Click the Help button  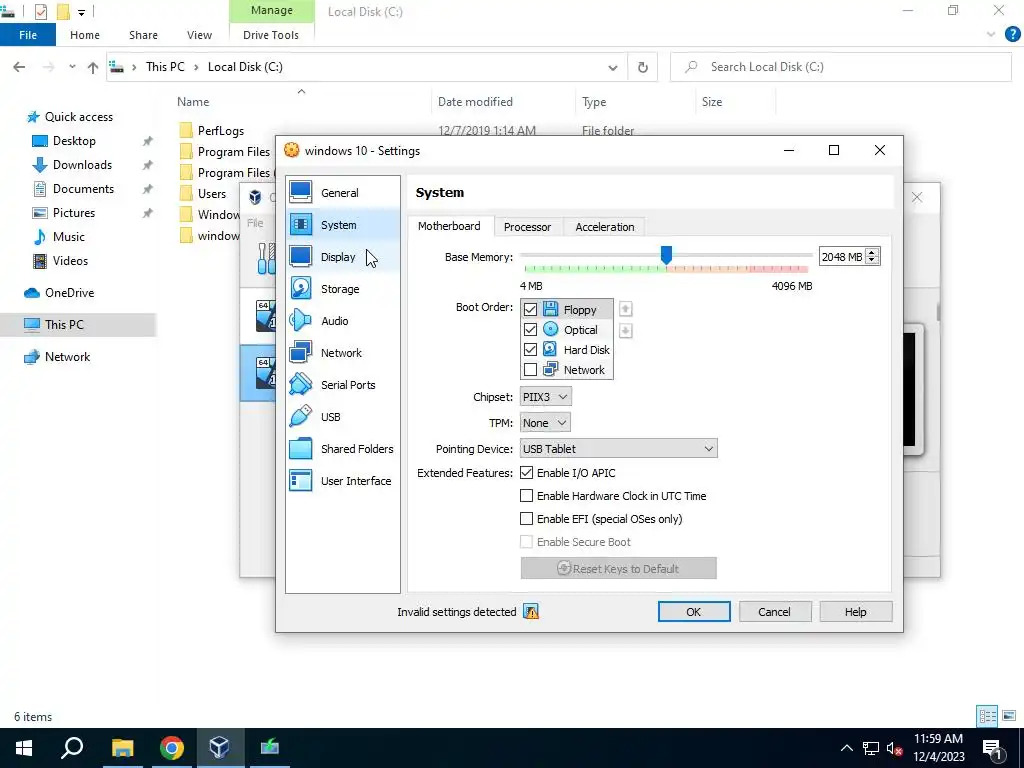click(x=856, y=612)
